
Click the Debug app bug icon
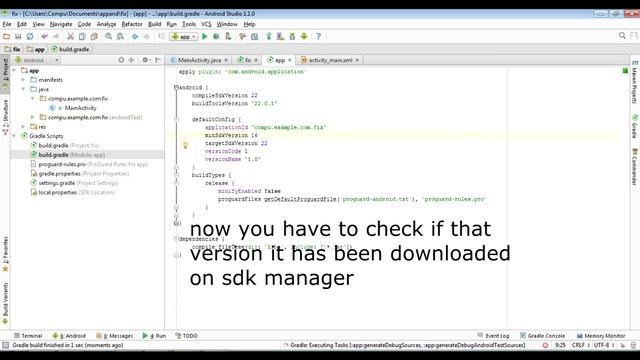(216, 36)
